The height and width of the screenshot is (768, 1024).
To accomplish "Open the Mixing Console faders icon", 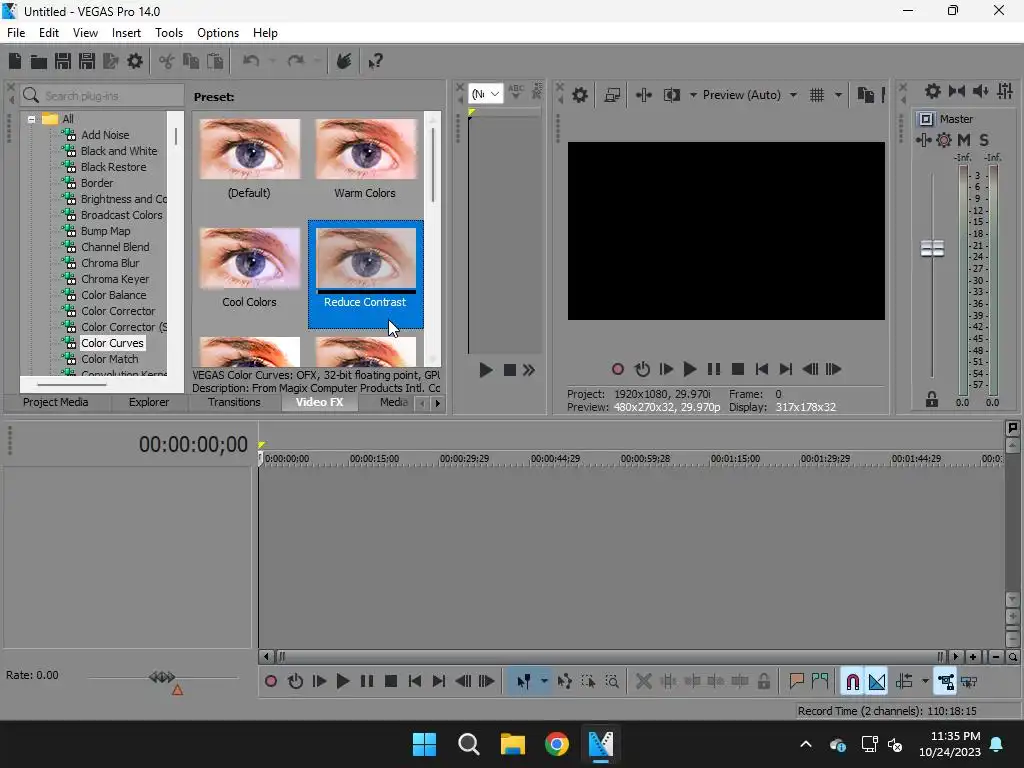I will (x=1005, y=91).
